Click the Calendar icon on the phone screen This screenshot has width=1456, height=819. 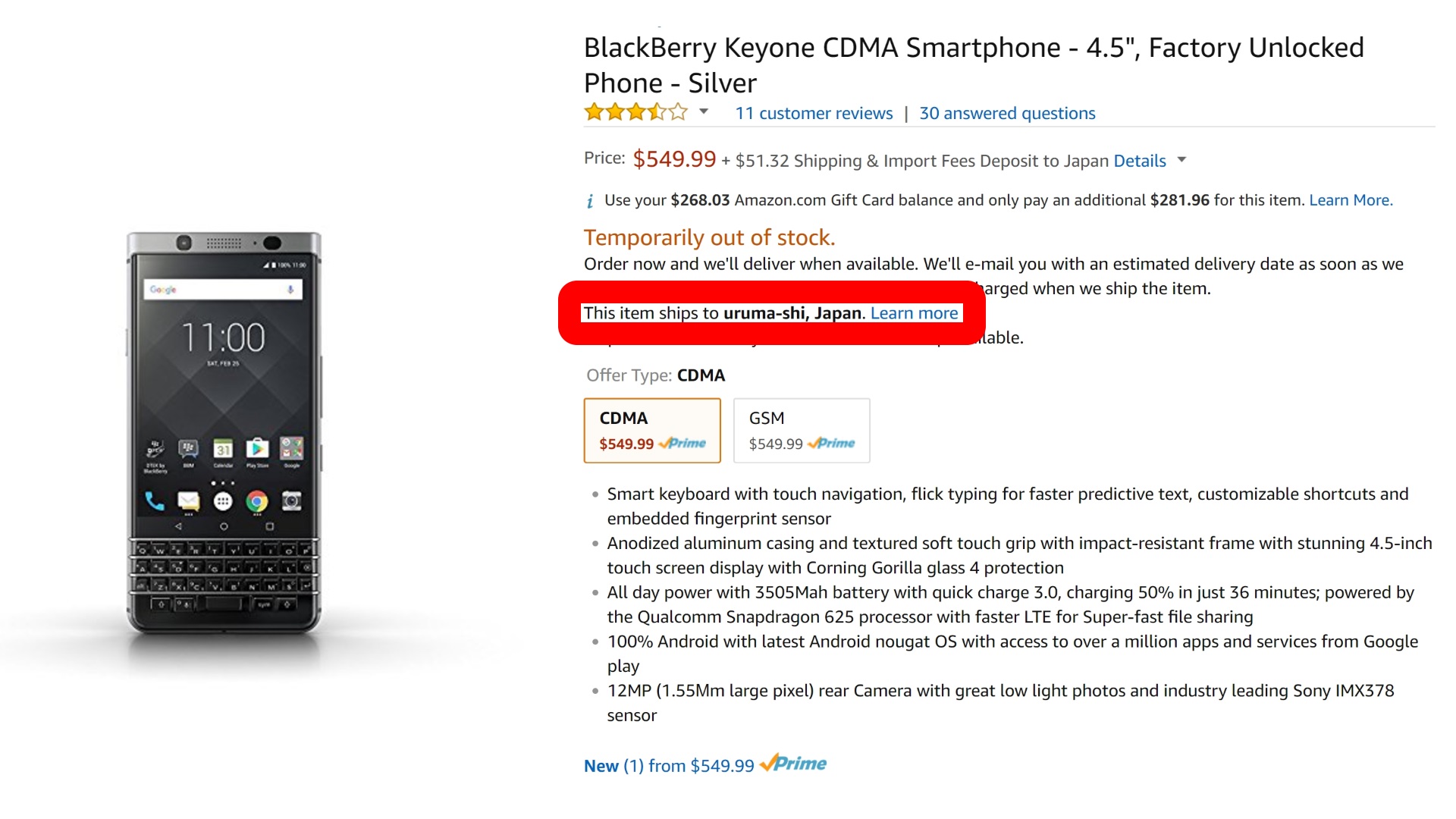tap(223, 449)
